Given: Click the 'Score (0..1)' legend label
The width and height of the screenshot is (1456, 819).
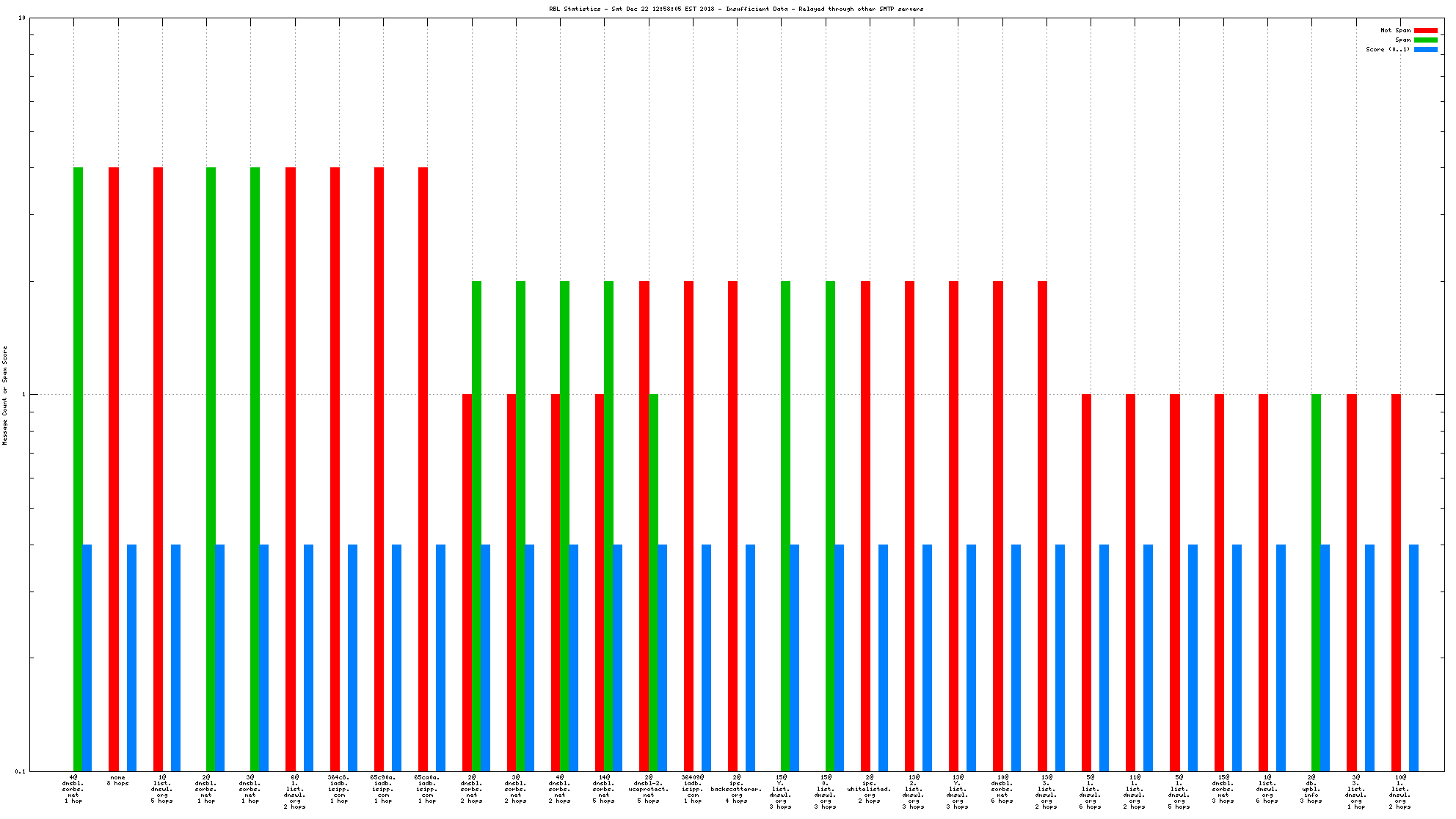Looking at the screenshot, I should [1387, 49].
